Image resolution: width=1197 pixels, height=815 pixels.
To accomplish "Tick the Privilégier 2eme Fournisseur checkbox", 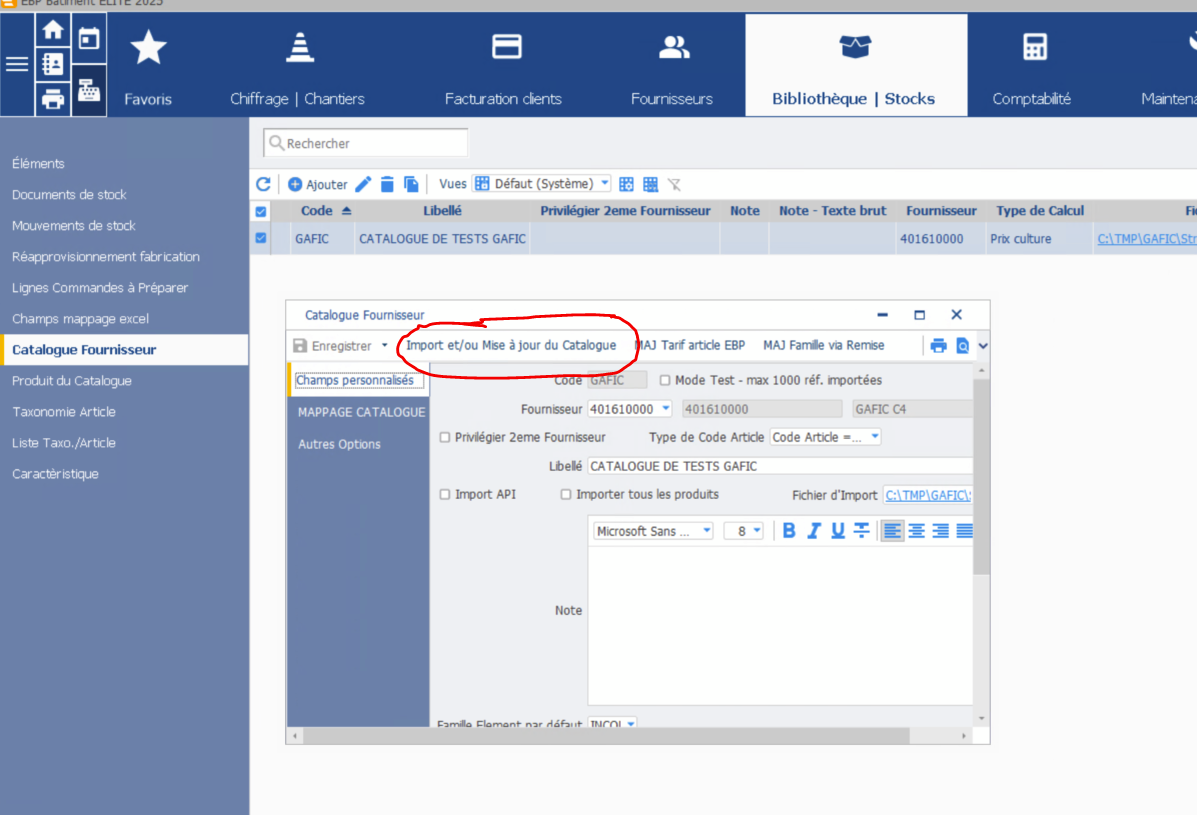I will [445, 437].
